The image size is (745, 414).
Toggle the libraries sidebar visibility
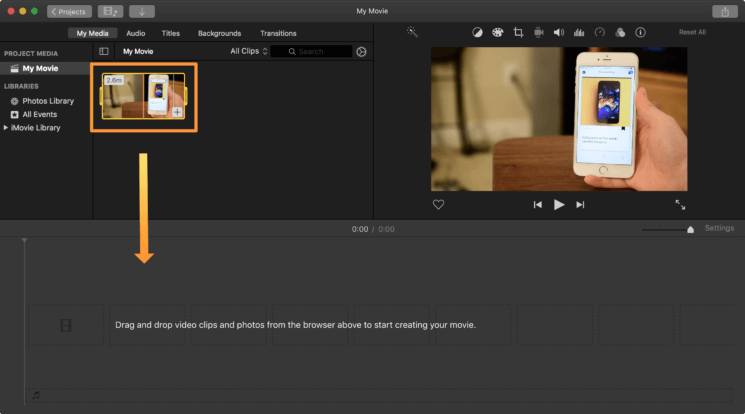(103, 51)
